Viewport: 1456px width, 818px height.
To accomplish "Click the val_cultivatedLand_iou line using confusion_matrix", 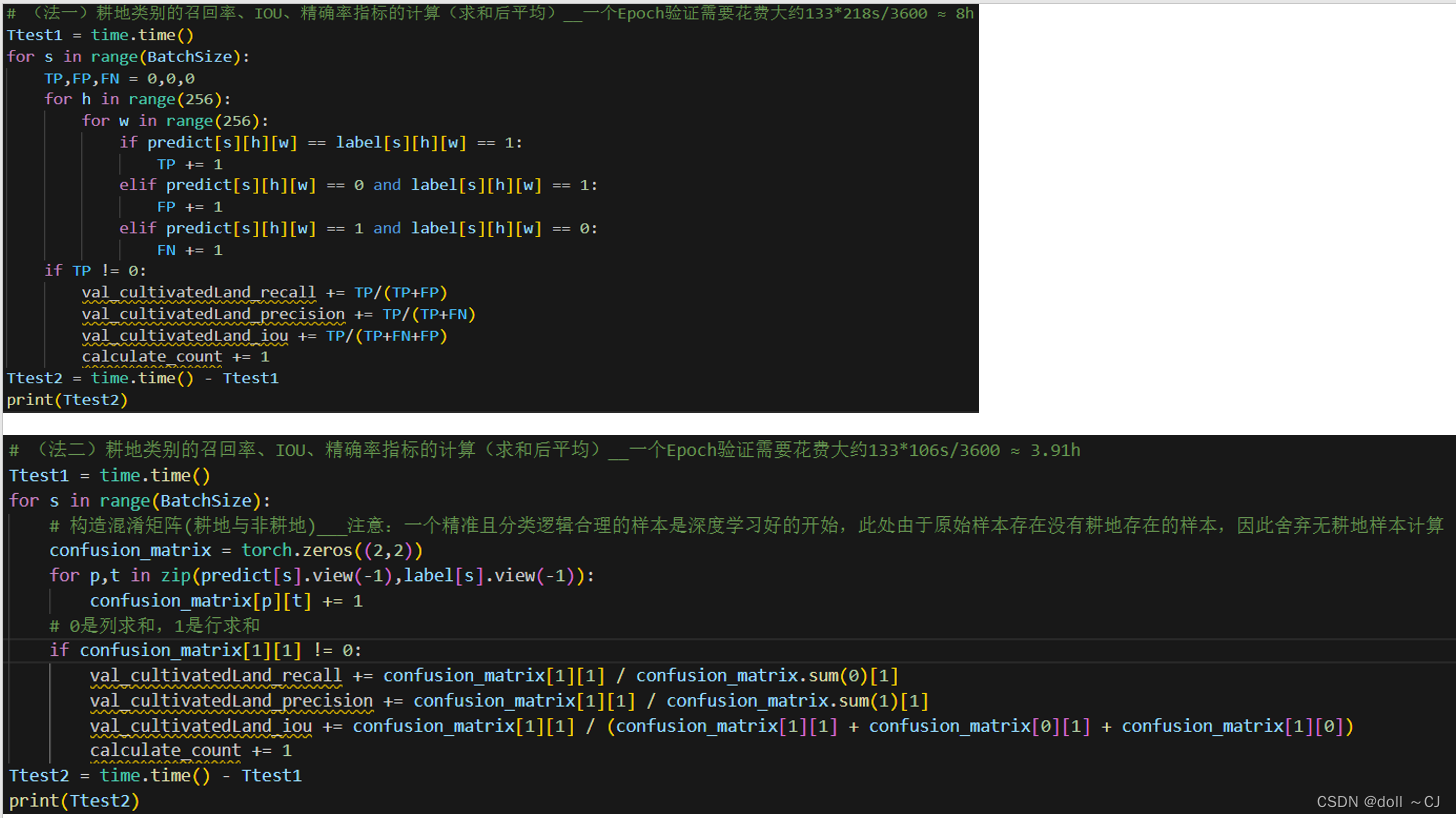I will click(721, 726).
